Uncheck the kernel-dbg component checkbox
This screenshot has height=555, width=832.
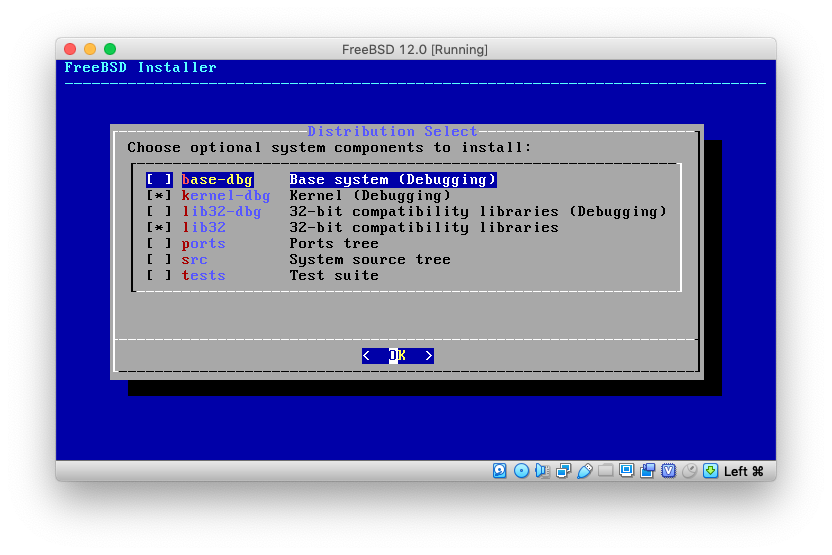coord(159,196)
